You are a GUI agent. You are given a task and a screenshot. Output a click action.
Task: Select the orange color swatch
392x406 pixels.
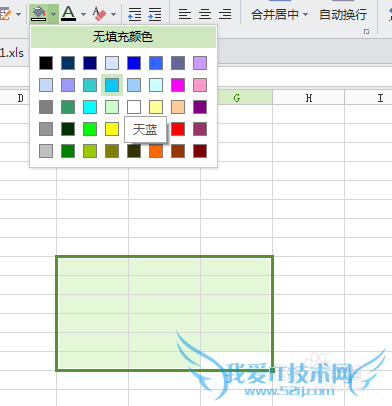pyautogui.click(x=156, y=151)
